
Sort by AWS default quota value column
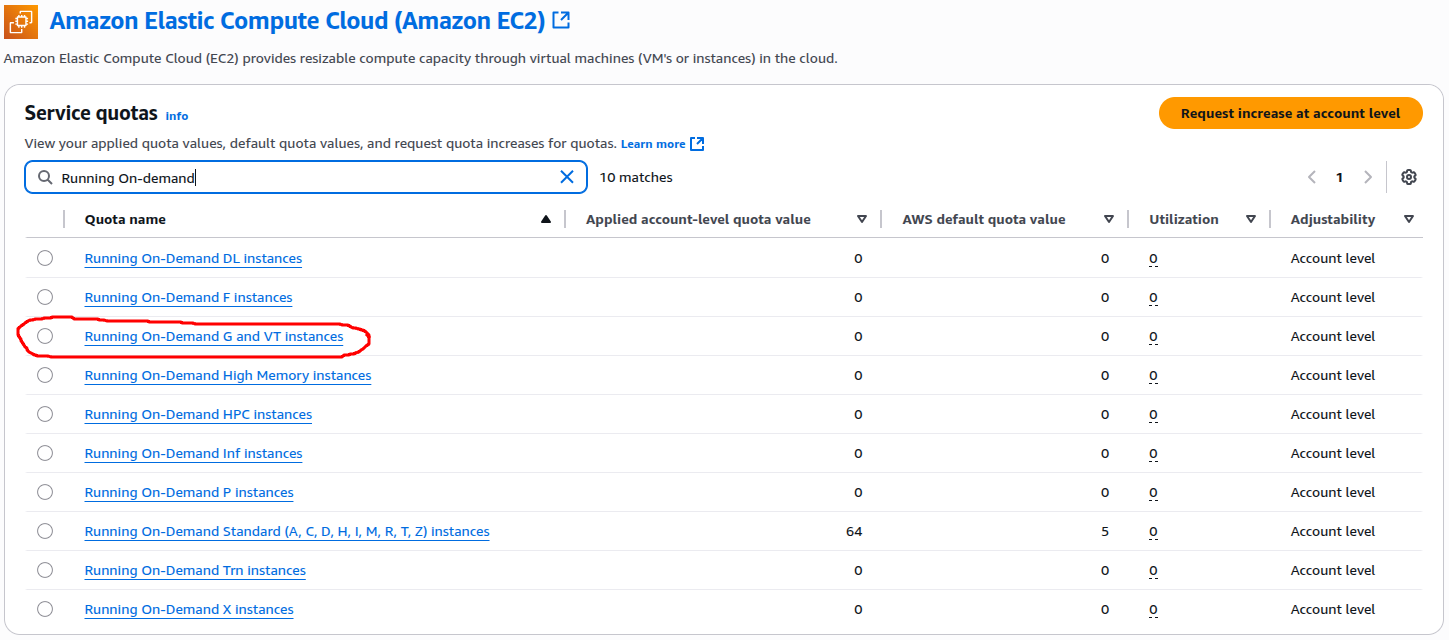click(x=1108, y=220)
